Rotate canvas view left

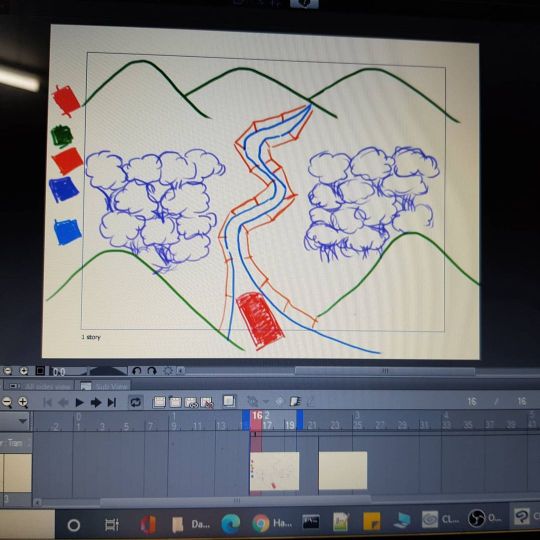tap(137, 371)
